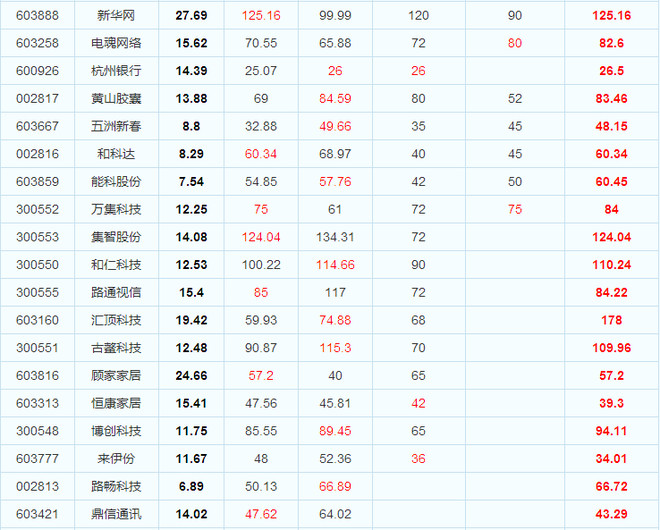Click red value 178 in 汇顶科技 row
Image resolution: width=660 pixels, height=530 pixels.
(612, 320)
